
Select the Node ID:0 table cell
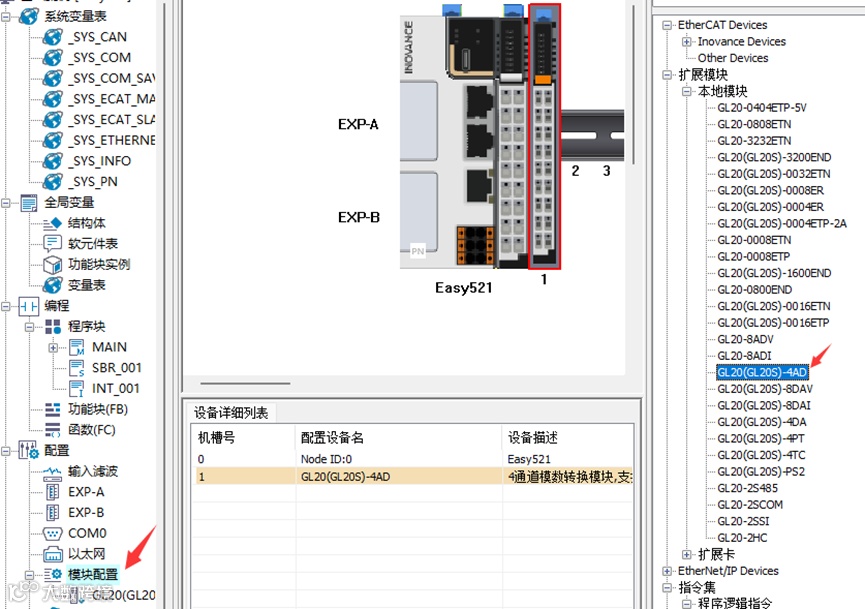point(326,459)
